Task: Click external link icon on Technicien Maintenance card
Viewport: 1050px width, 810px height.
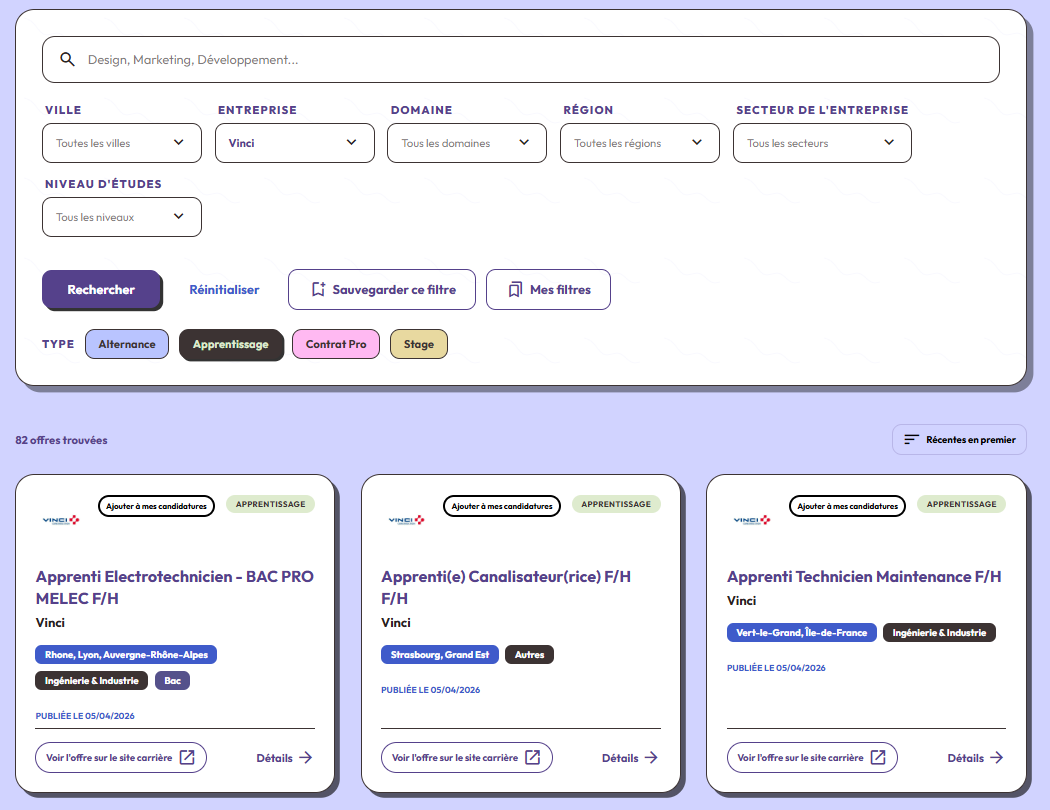Action: click(x=878, y=757)
